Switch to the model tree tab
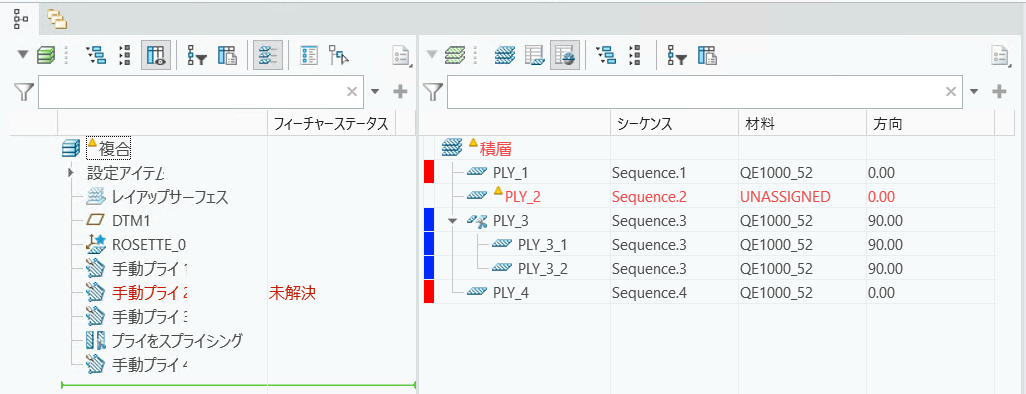 pyautogui.click(x=20, y=20)
